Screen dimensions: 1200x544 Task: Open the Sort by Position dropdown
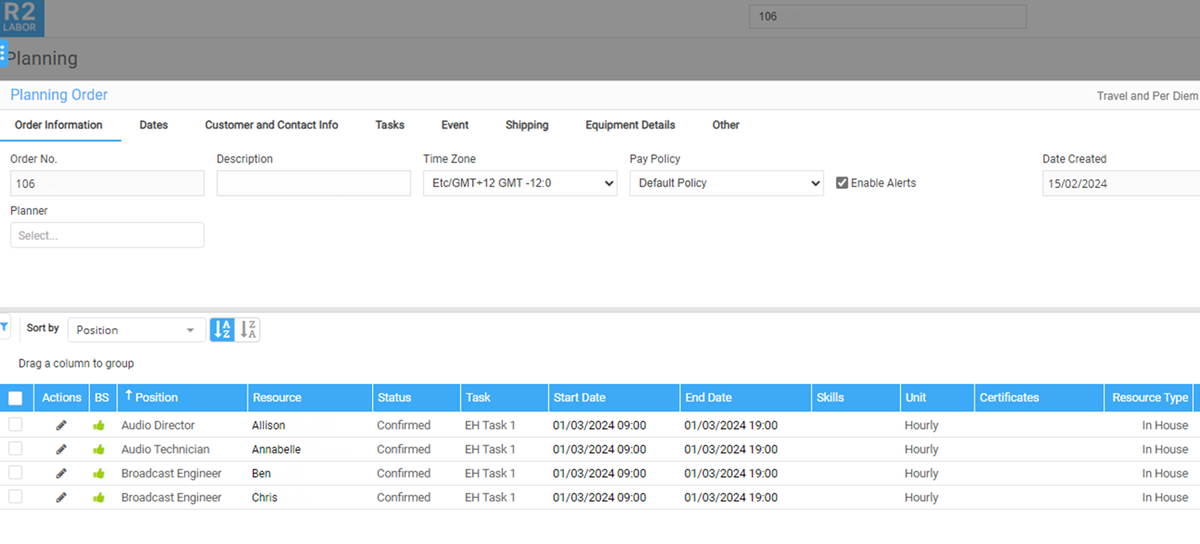[x=136, y=330]
